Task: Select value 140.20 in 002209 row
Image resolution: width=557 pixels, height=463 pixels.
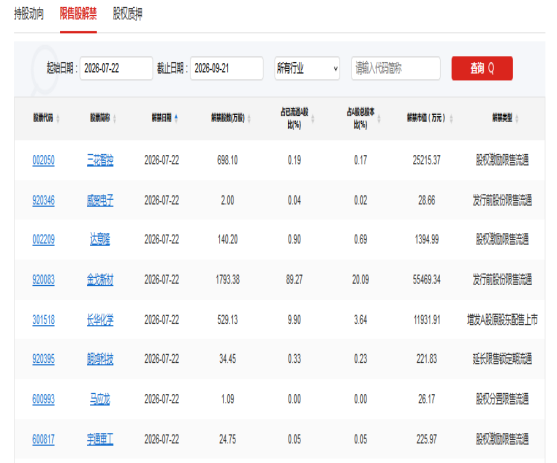Action: click(x=228, y=239)
